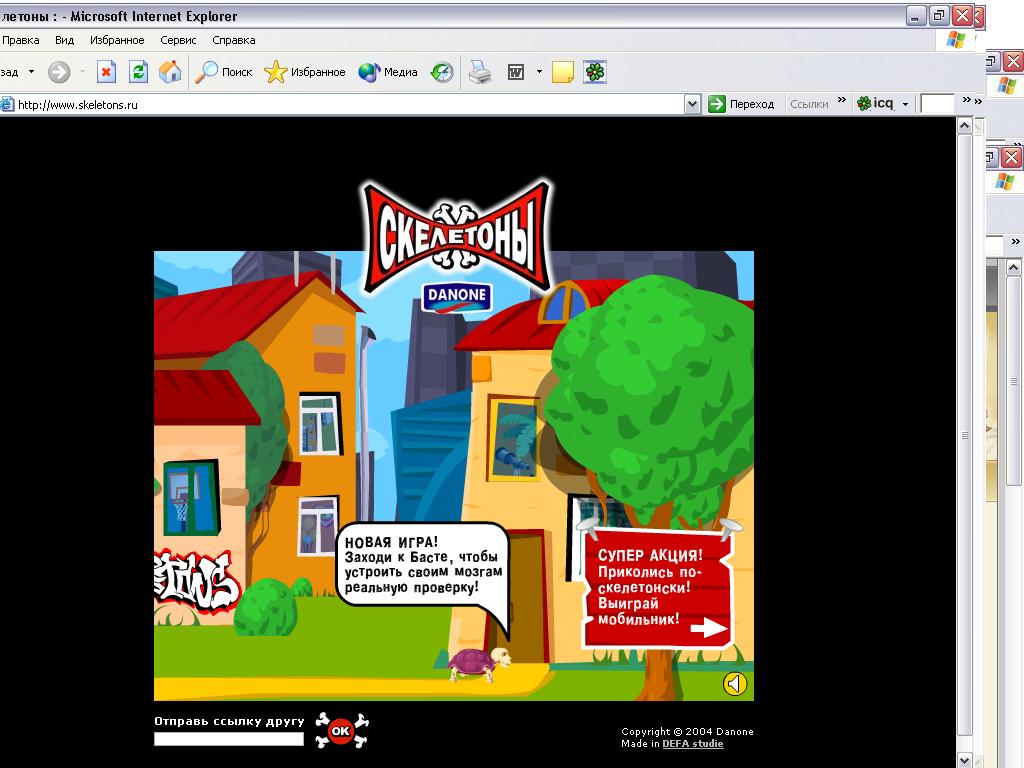Click the History icon in toolbar
The image size is (1024, 768).
click(x=442, y=72)
